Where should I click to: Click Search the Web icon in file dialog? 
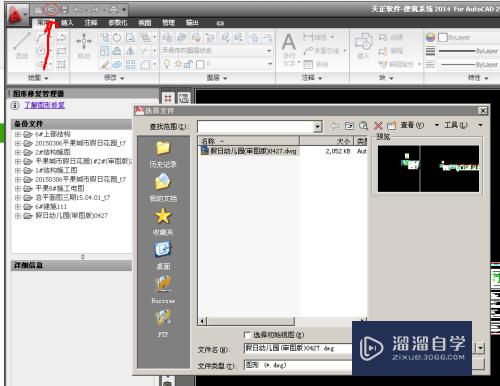[x=363, y=126]
